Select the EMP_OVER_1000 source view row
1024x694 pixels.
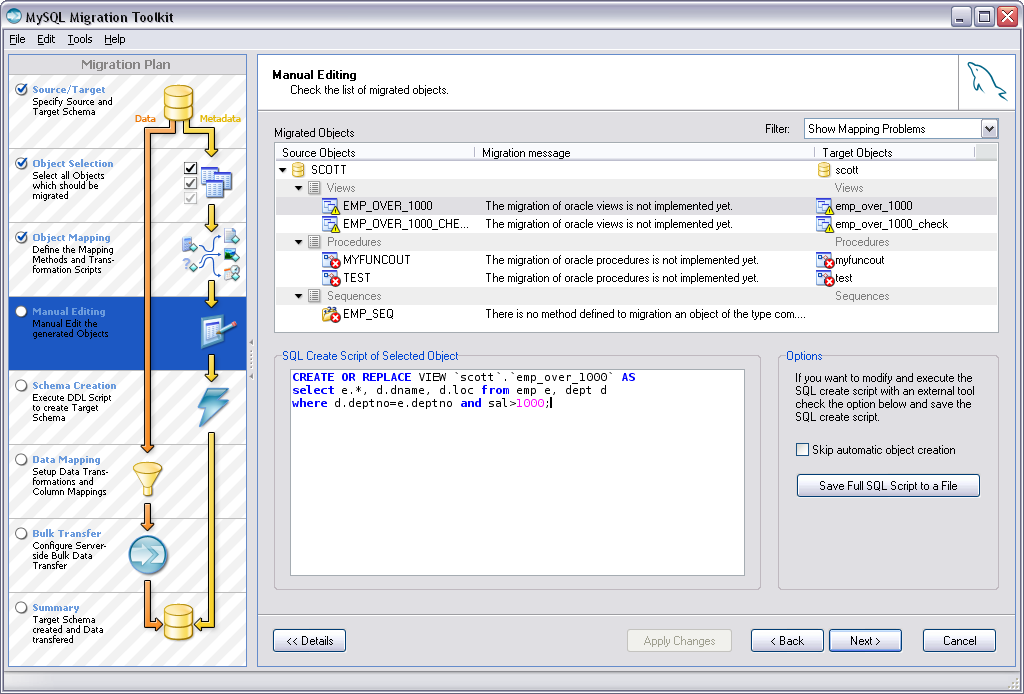pyautogui.click(x=637, y=206)
